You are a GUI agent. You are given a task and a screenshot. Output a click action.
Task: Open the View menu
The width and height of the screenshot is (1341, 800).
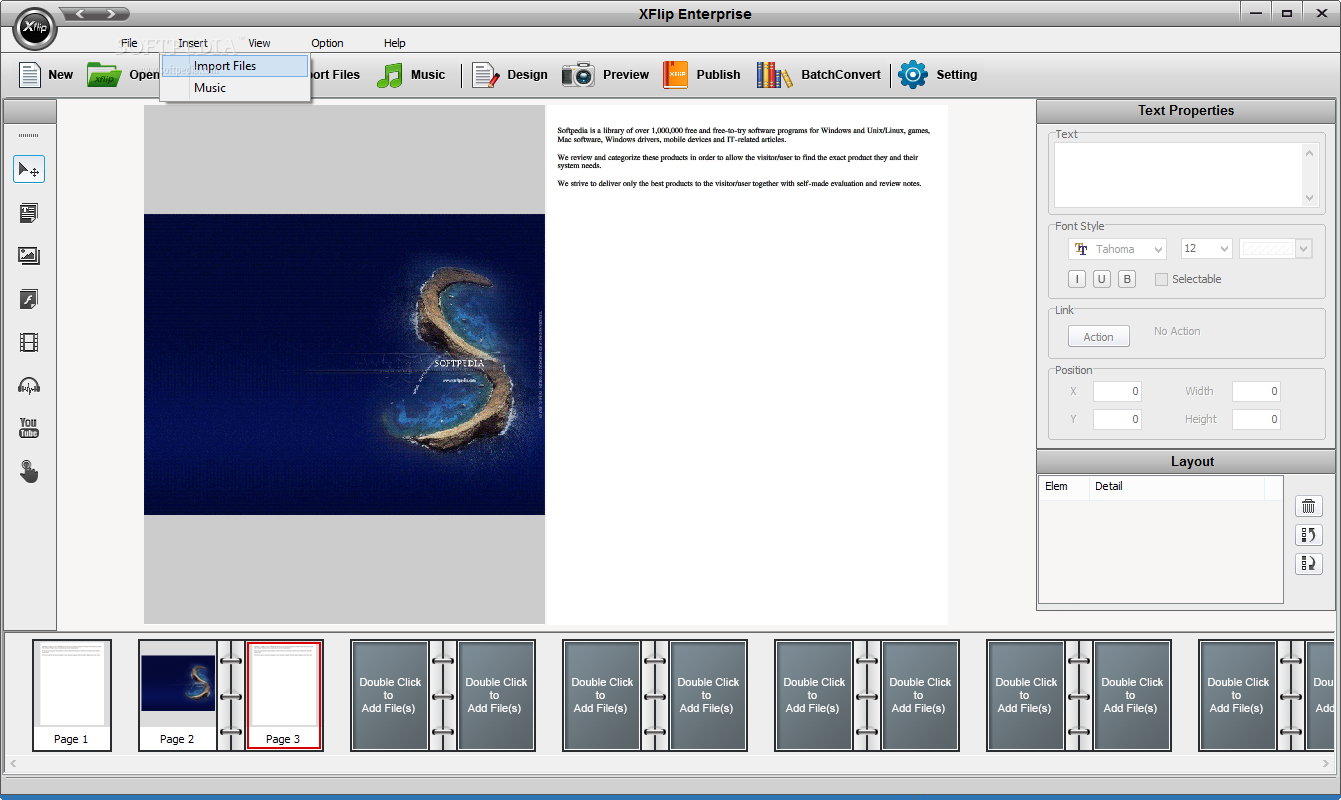pos(260,43)
